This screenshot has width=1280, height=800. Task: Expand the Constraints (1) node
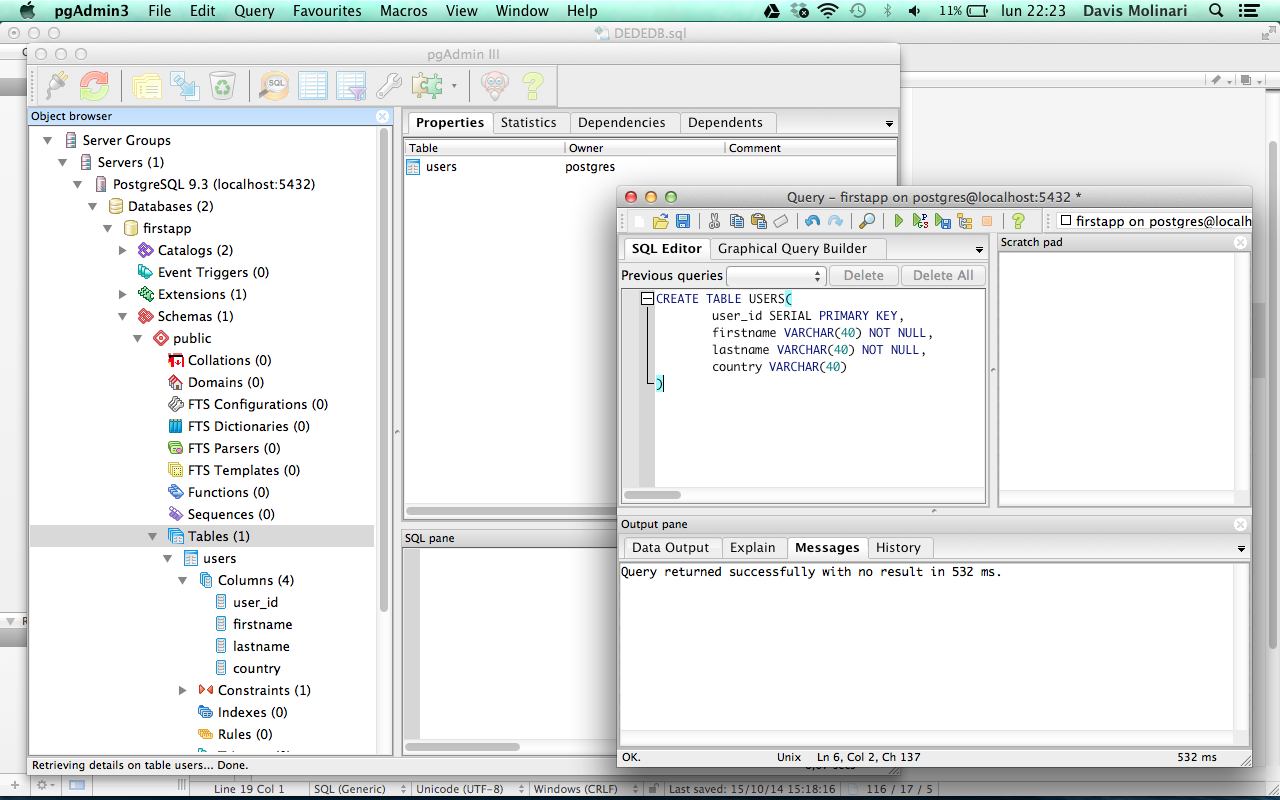tap(182, 690)
